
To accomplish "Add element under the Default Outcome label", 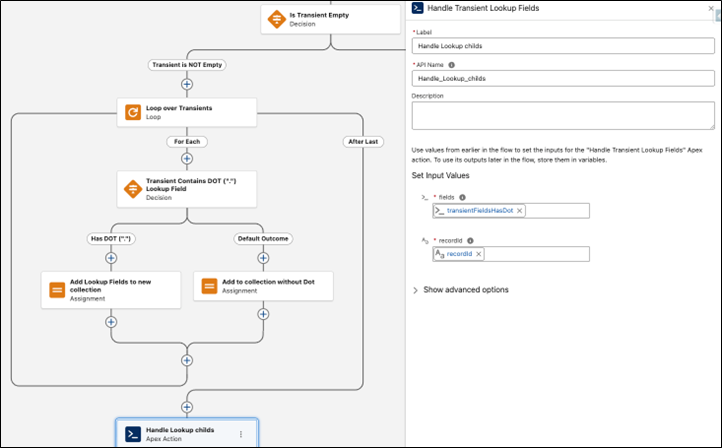I will point(263,257).
